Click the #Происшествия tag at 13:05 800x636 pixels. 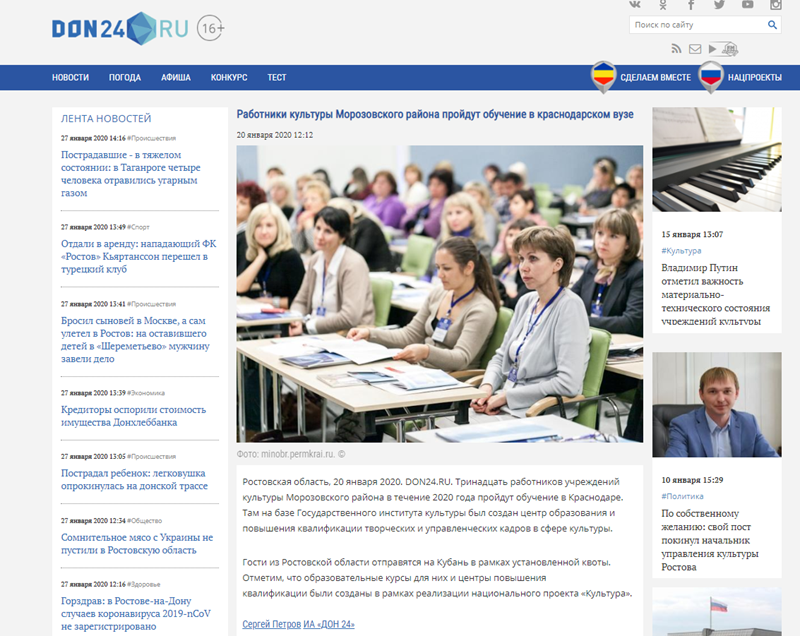pos(152,456)
